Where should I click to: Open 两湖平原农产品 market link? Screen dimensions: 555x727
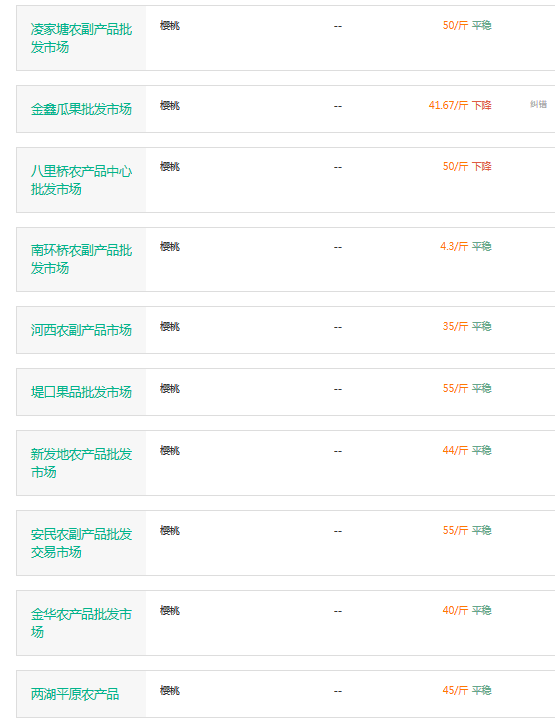click(75, 694)
